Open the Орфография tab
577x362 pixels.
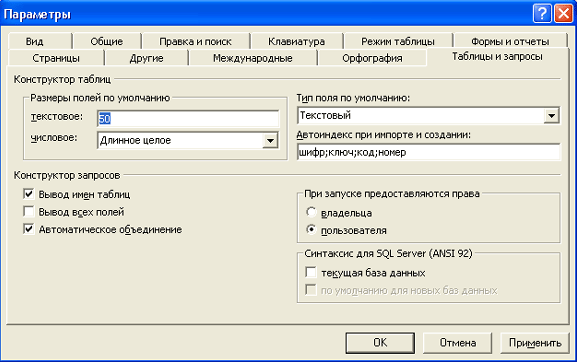coord(372,58)
